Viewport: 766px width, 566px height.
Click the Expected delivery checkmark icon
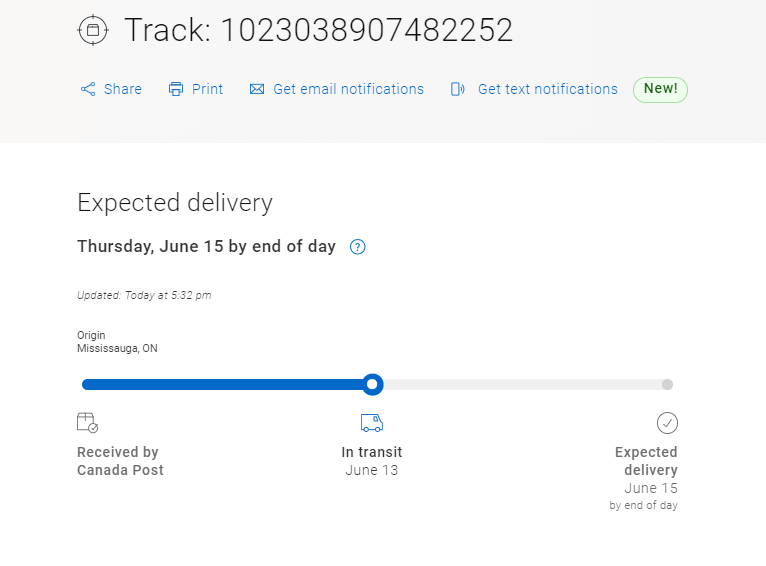[x=667, y=423]
